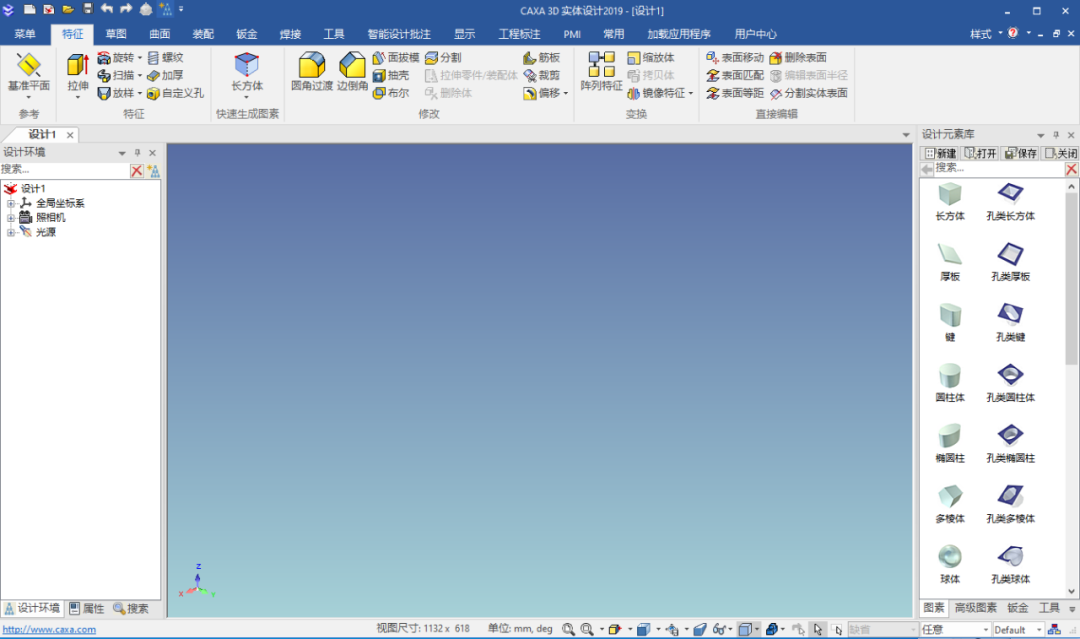The width and height of the screenshot is (1080, 639).
Task: Select the 分割 split tool
Action: click(443, 57)
